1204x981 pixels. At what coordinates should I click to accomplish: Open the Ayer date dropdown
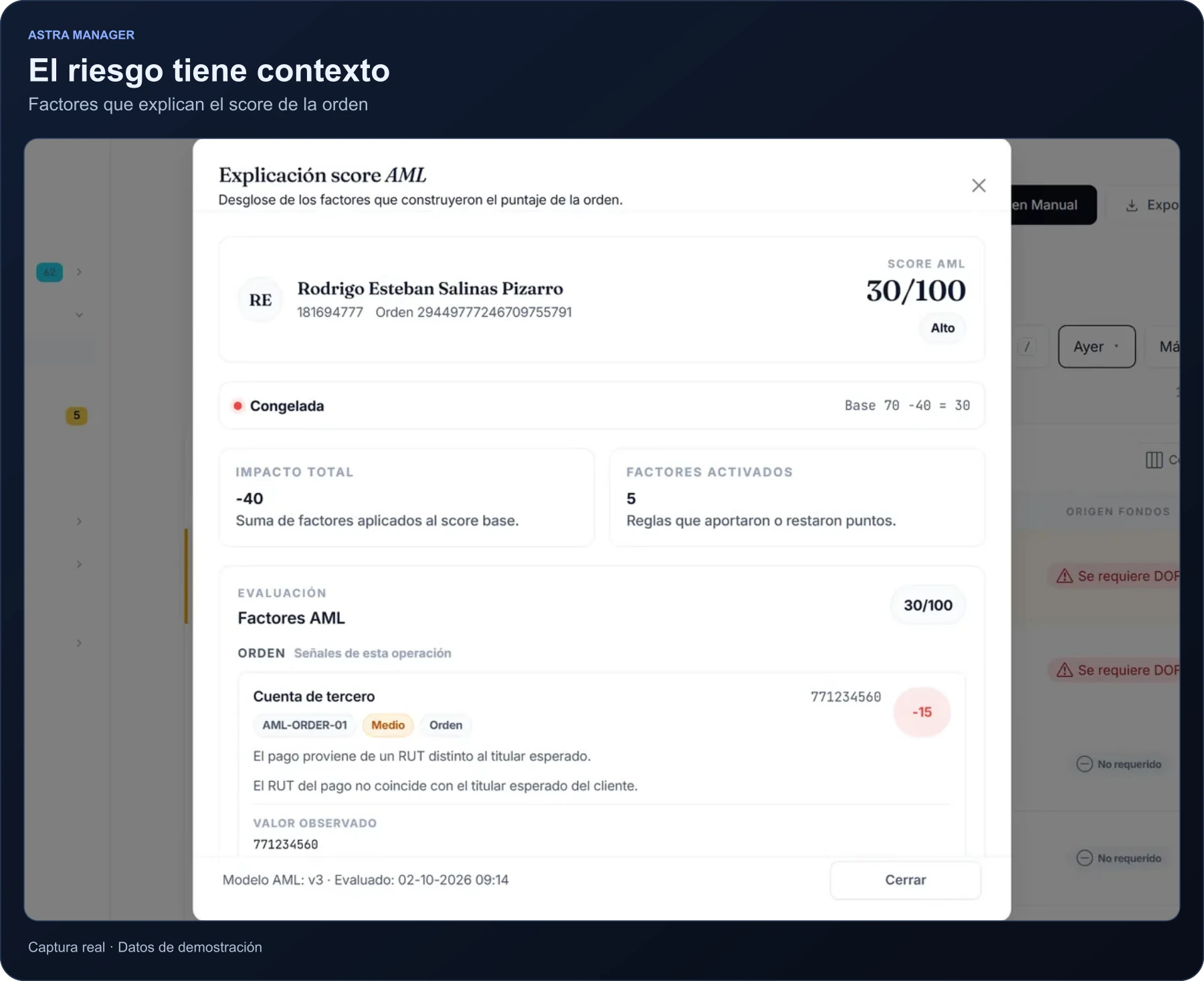[1097, 346]
